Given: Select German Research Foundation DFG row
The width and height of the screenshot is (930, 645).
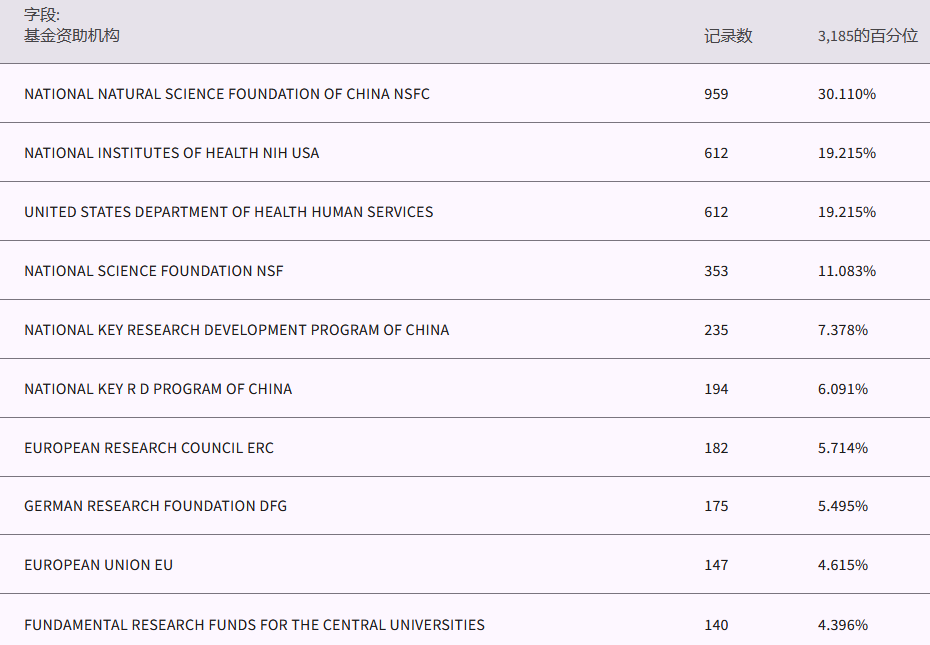Looking at the screenshot, I should pyautogui.click(x=156, y=506).
